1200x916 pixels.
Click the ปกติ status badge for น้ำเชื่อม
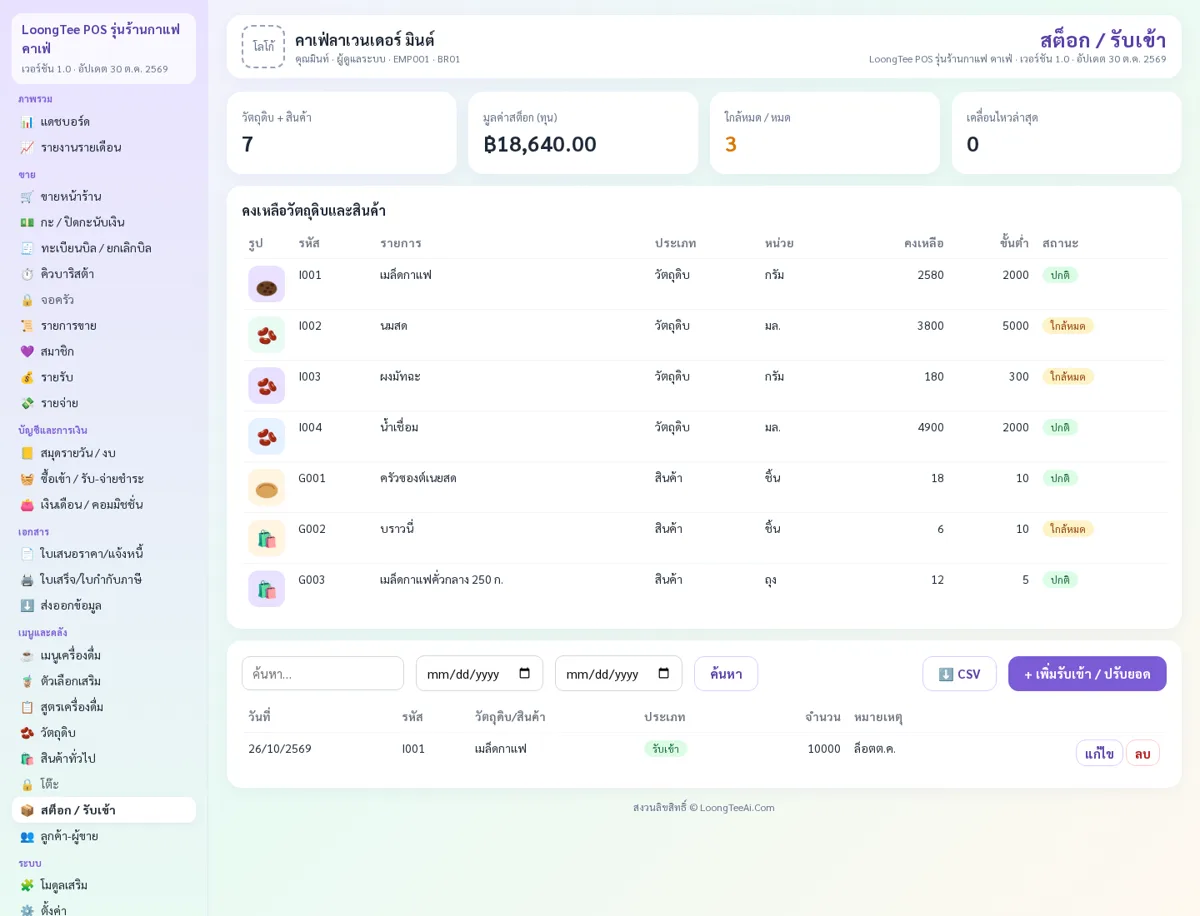pyautogui.click(x=1060, y=428)
